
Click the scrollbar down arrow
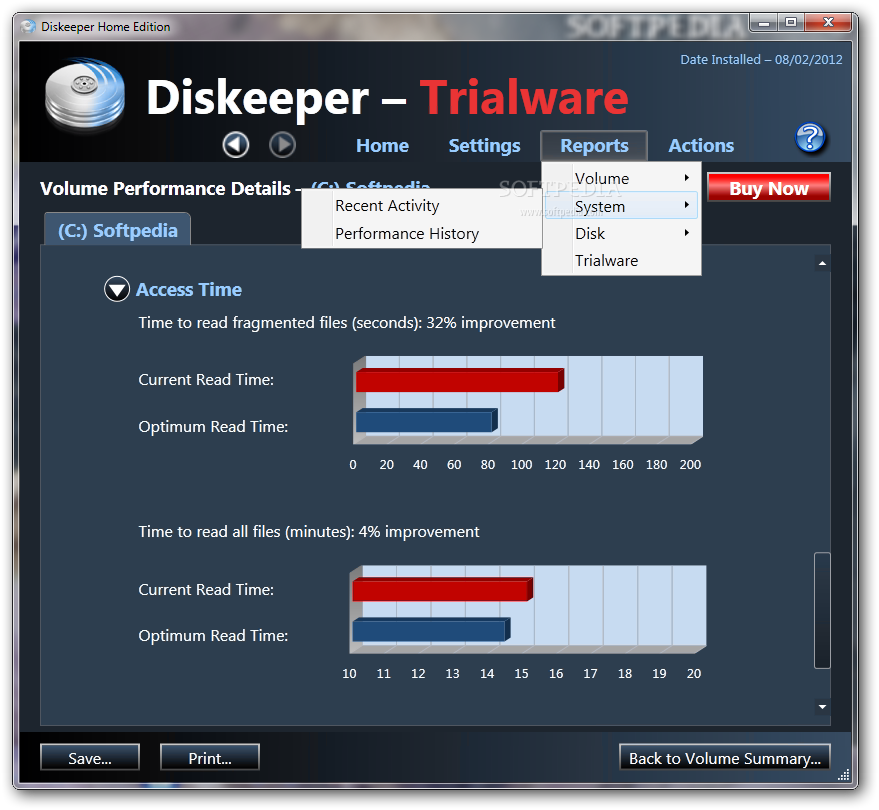pos(822,707)
